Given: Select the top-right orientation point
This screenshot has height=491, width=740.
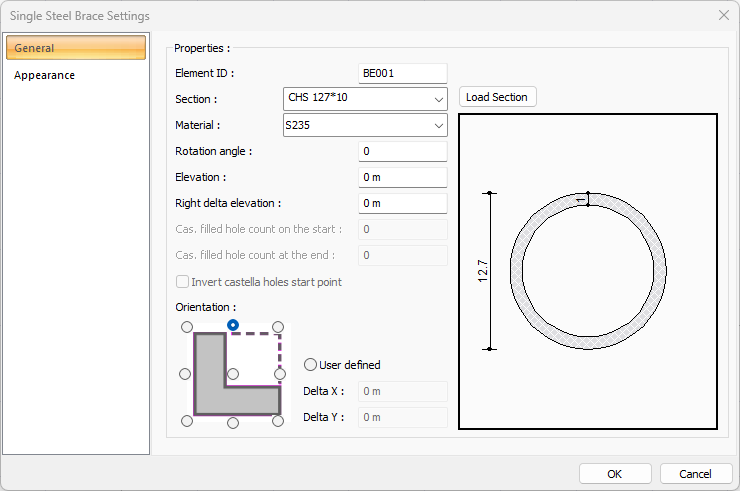Looking at the screenshot, I should (279, 327).
